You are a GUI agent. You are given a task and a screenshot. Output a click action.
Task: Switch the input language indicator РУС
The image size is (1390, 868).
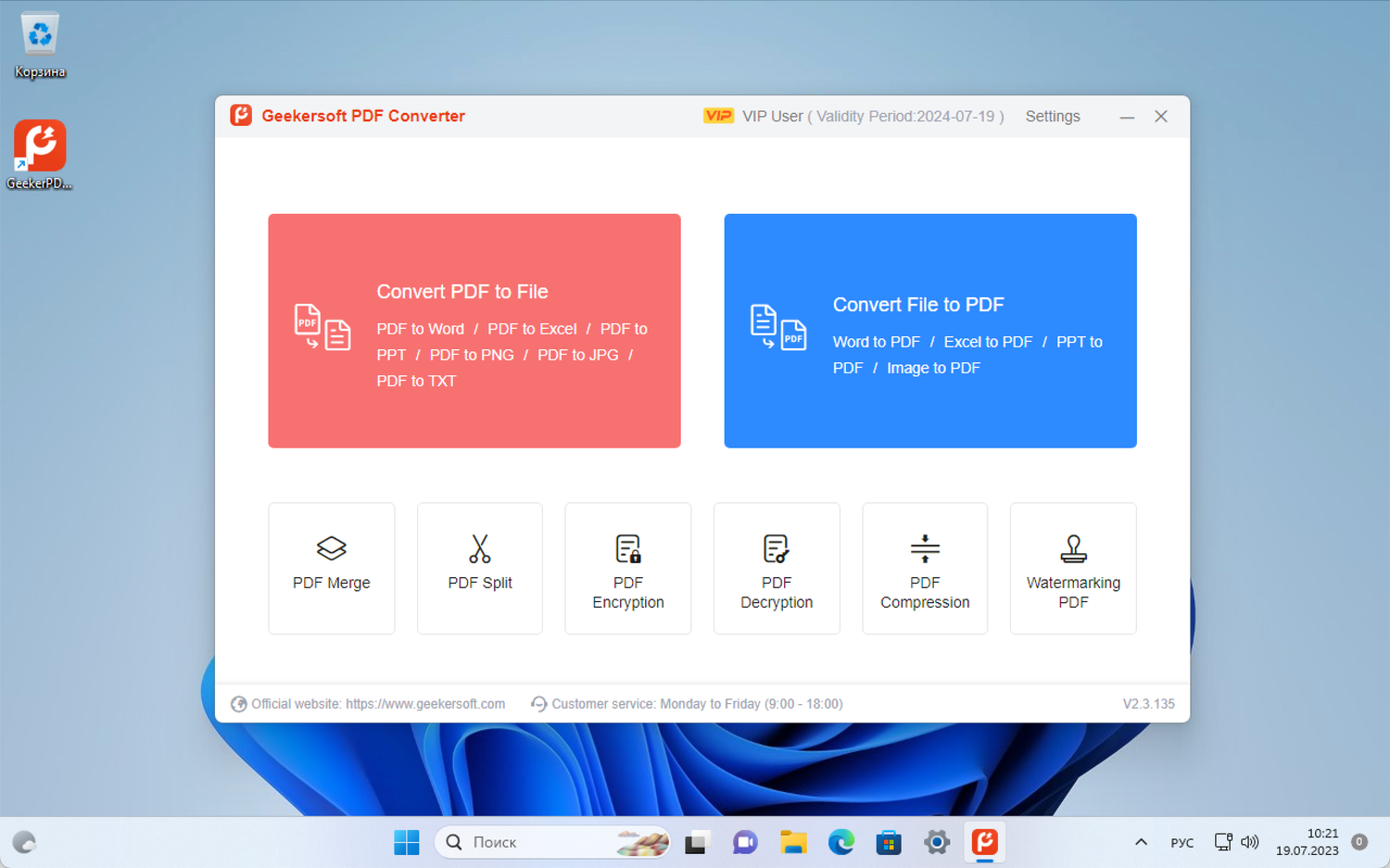1182,842
